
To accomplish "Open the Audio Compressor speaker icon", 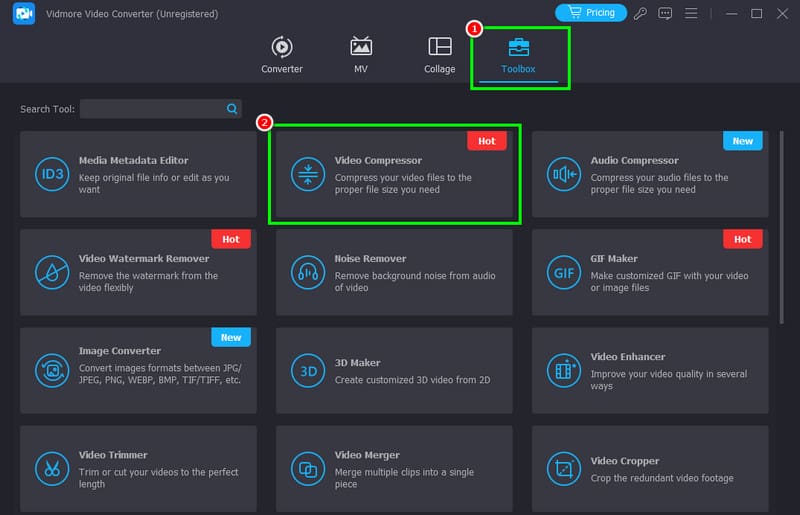I will [x=564, y=175].
